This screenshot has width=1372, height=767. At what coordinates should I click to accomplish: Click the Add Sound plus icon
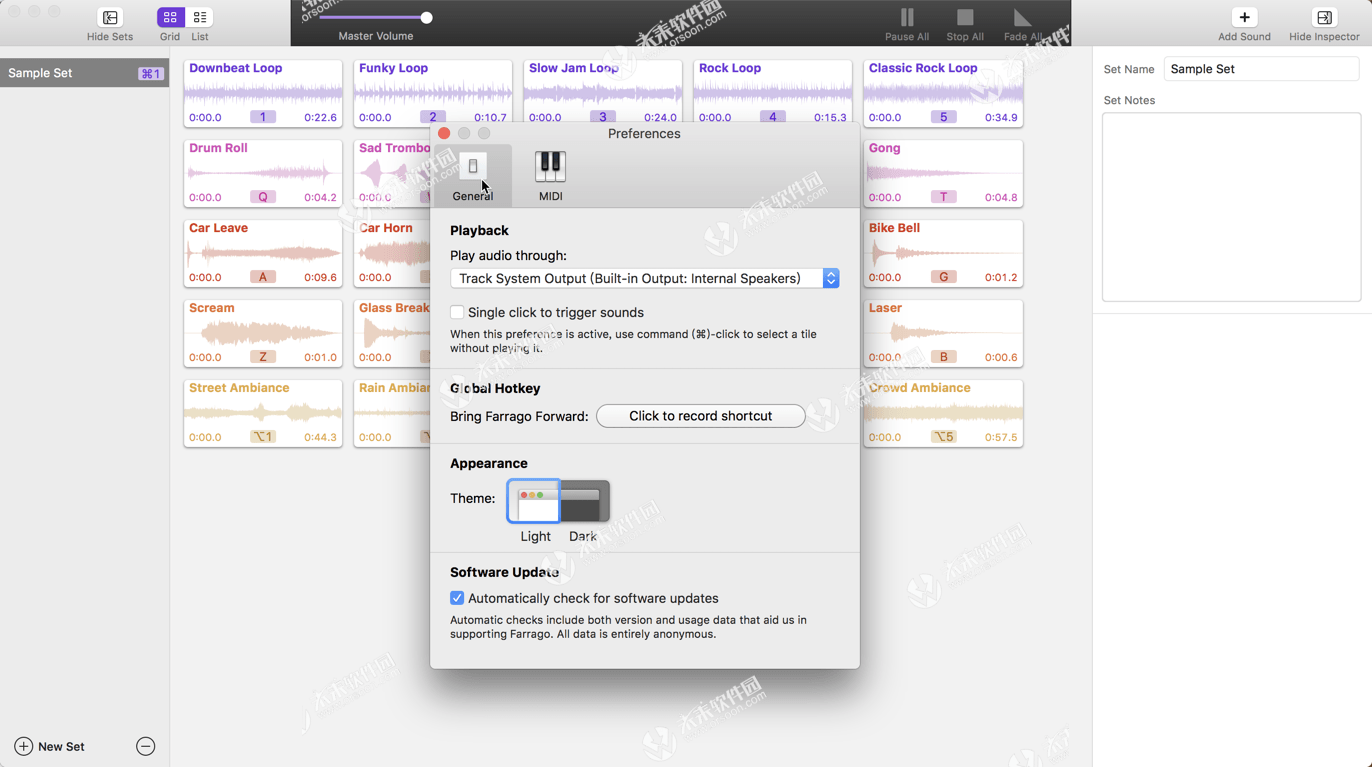[1244, 17]
